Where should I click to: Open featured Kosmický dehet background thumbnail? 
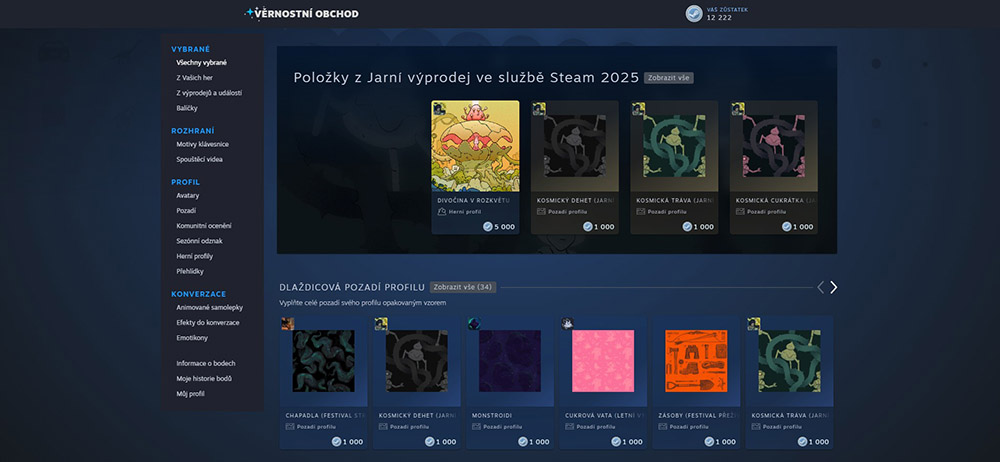point(575,146)
